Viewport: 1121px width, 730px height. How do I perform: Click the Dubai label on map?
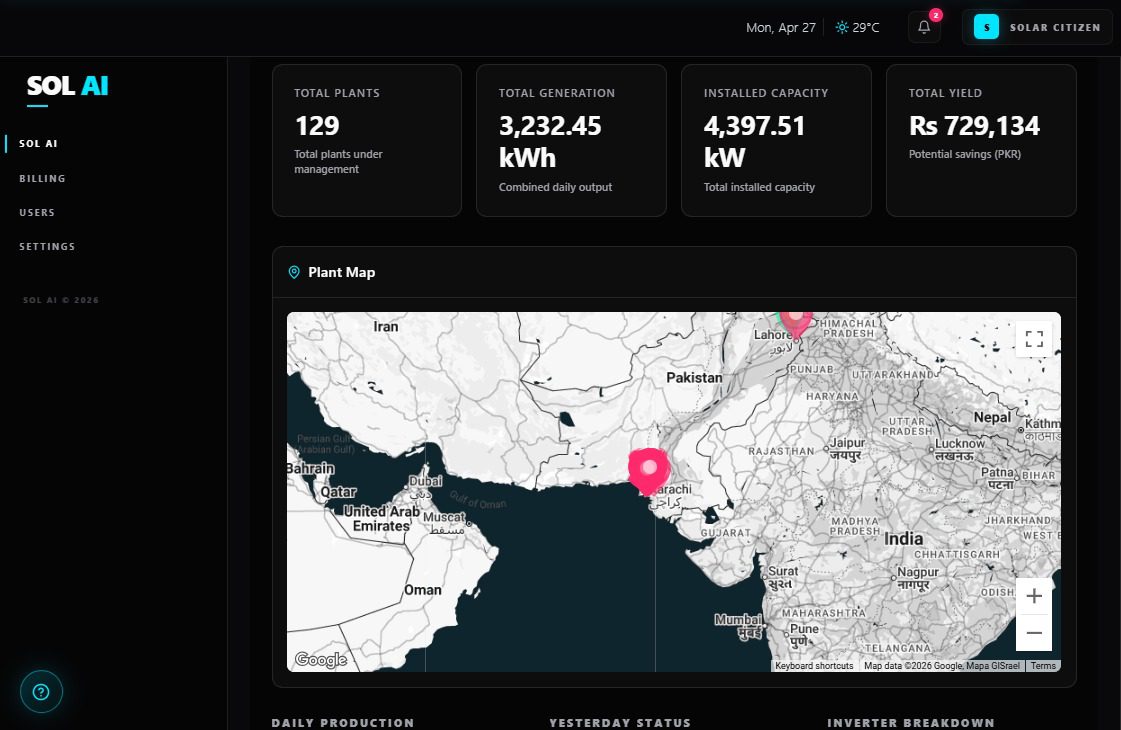pyautogui.click(x=425, y=480)
